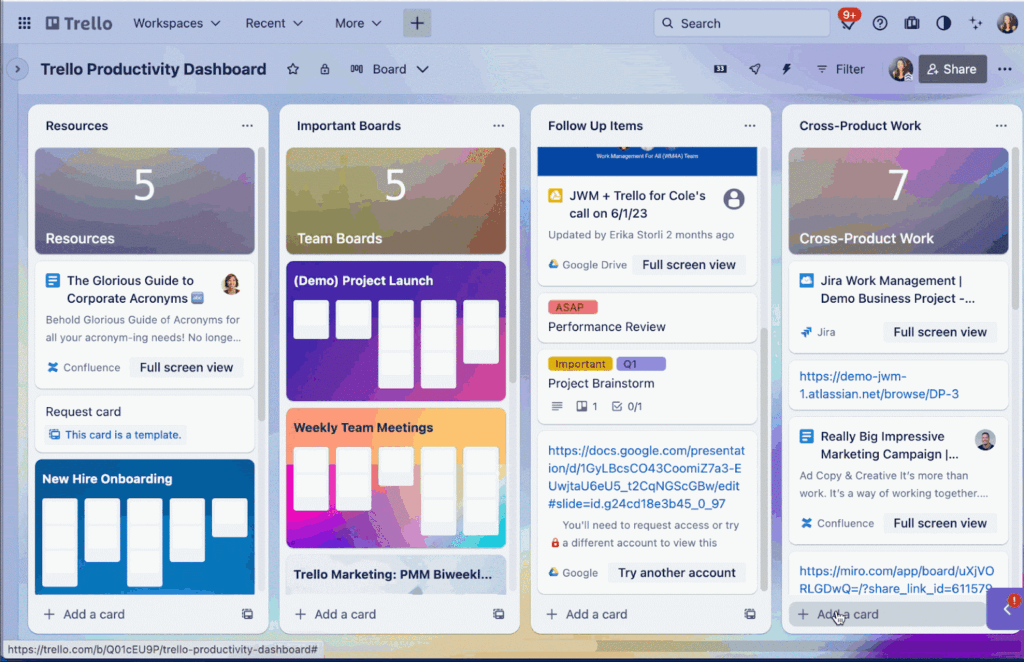
Task: Open the More menu in top bar
Action: click(358, 23)
